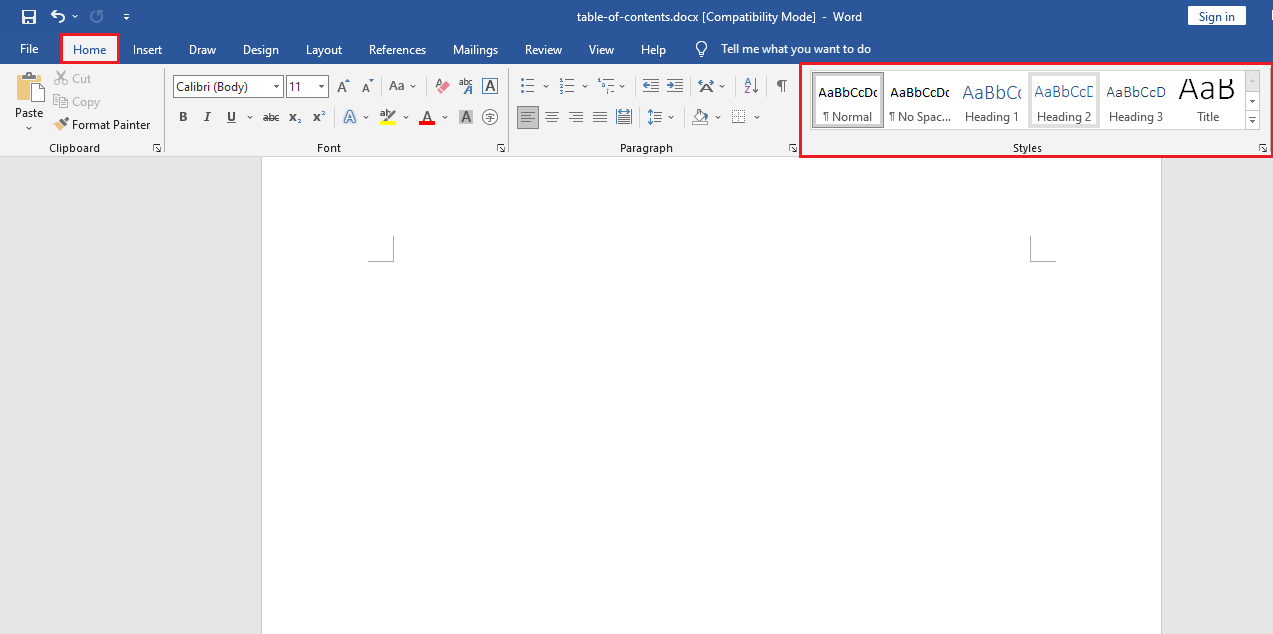Viewport: 1273px width, 634px height.
Task: Open the font size 11 dropdown arrow
Action: tap(321, 87)
